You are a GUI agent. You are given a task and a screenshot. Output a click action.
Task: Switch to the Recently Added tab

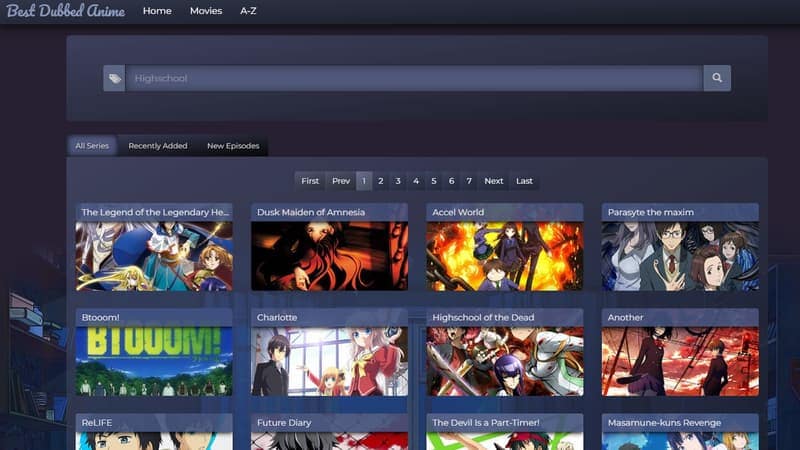[x=158, y=146]
